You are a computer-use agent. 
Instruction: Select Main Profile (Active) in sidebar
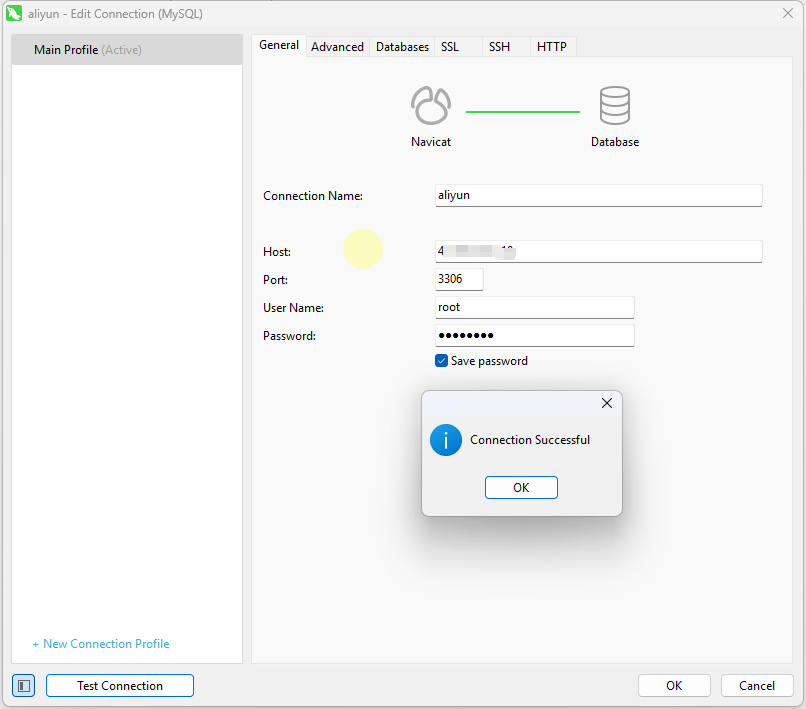click(127, 50)
